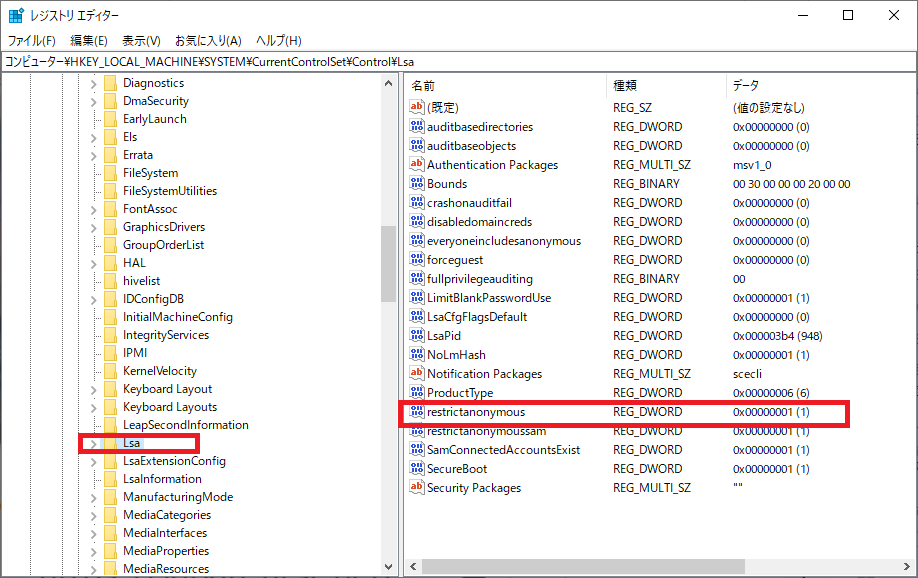918x578 pixels.
Task: Click the tree pane scroll-down arrow
Action: click(388, 566)
